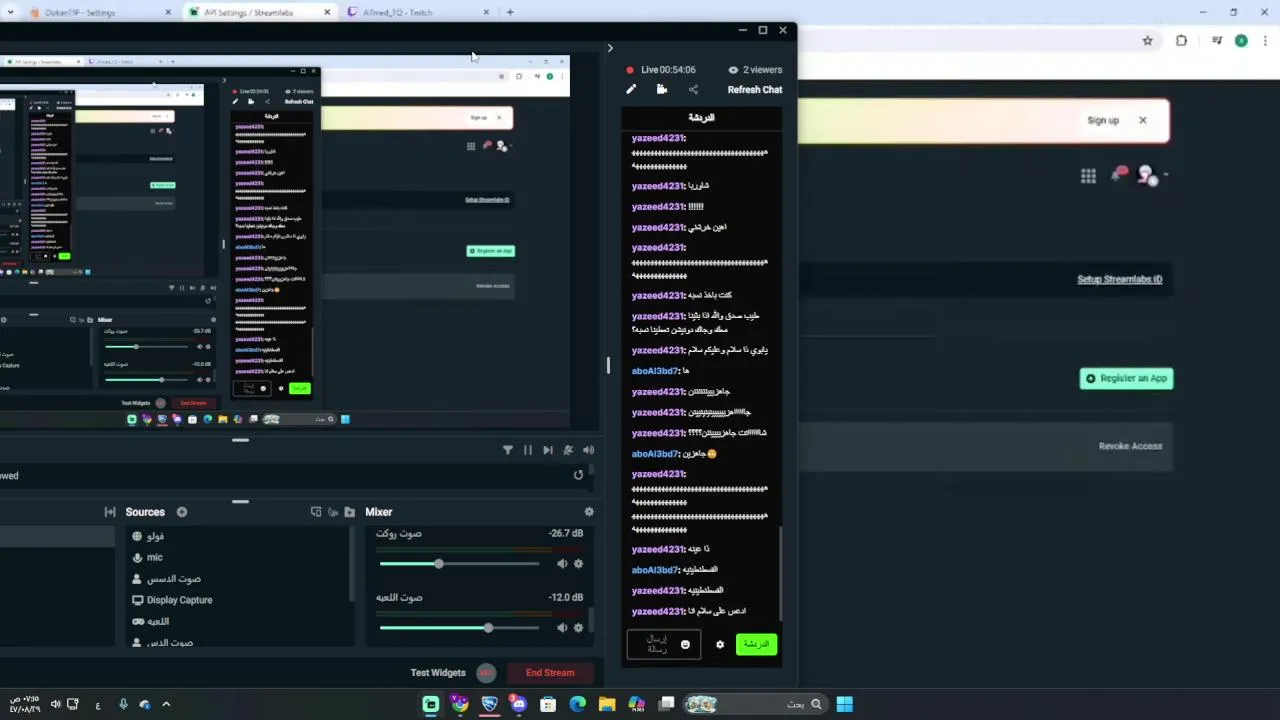Click the refresh arrow under events toolbar

578,475
